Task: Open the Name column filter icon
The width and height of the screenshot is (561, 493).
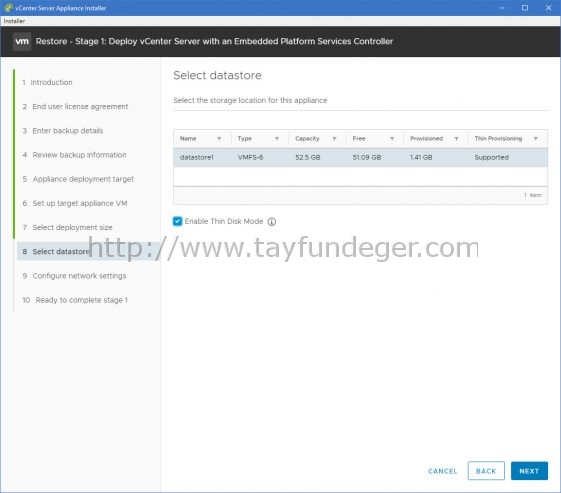Action: click(219, 138)
